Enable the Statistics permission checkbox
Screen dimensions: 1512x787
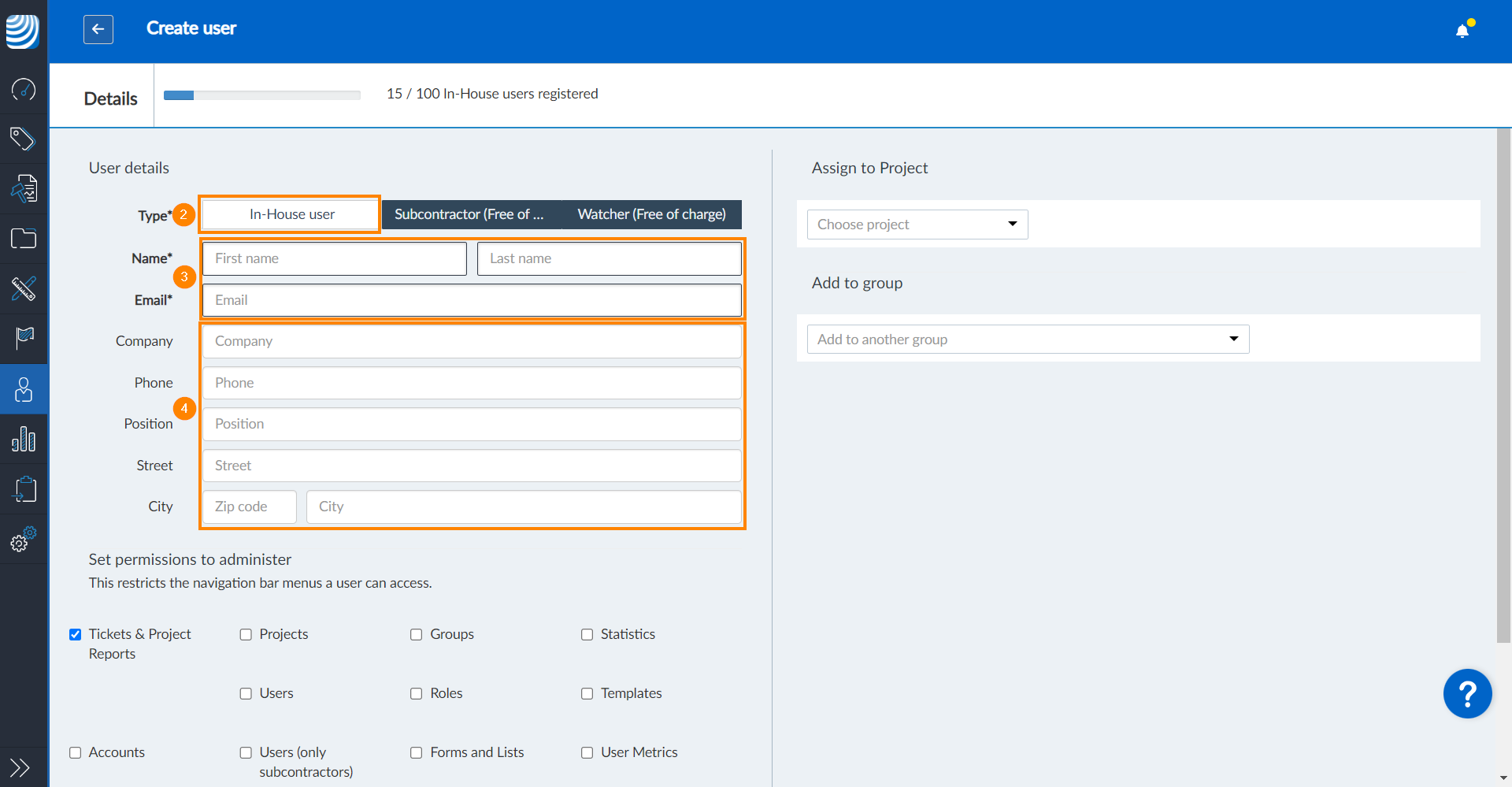click(x=587, y=635)
